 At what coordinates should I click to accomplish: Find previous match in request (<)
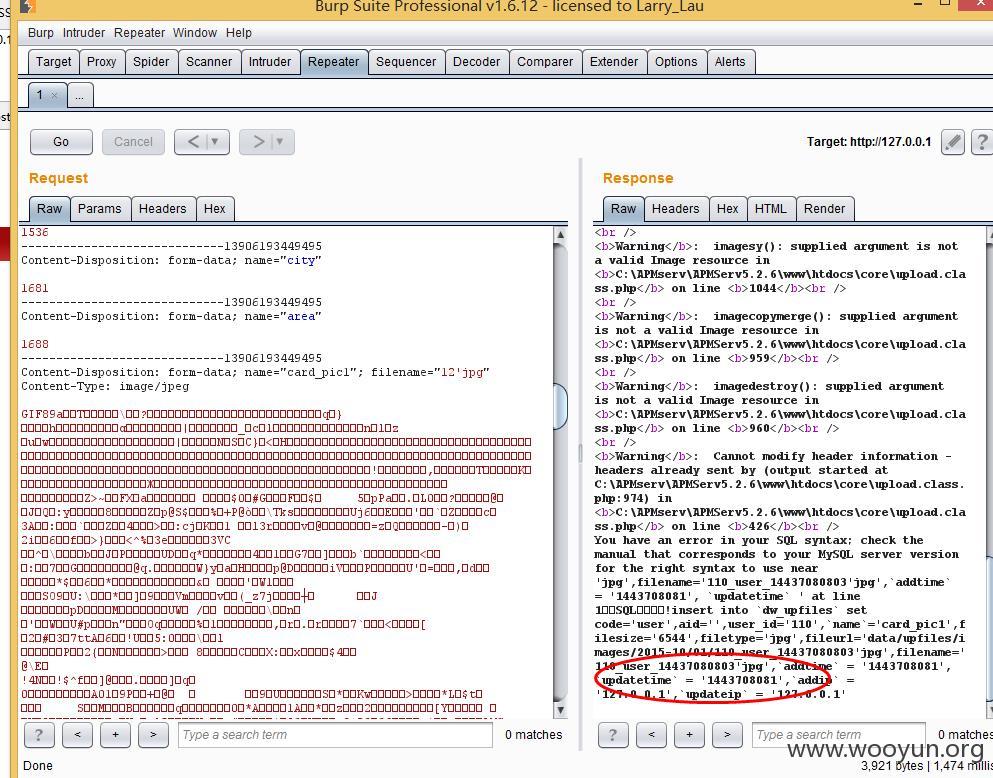pos(77,735)
